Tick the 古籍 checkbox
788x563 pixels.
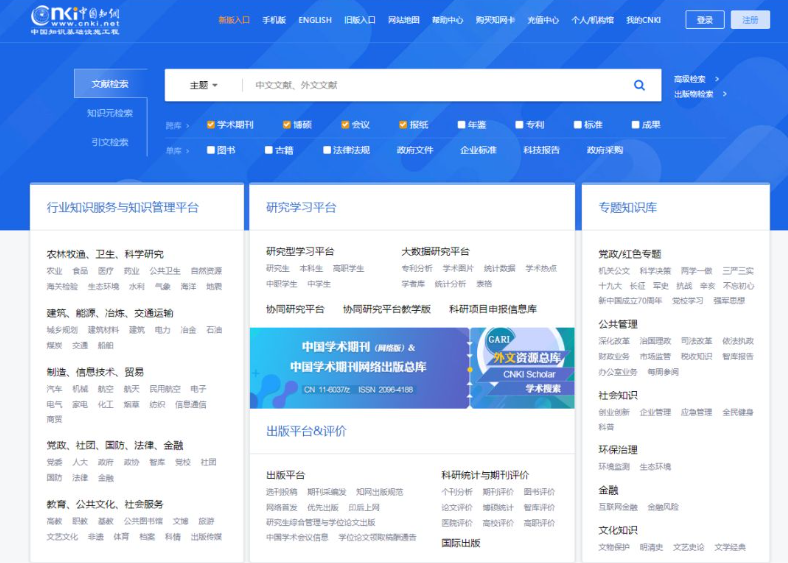point(269,150)
